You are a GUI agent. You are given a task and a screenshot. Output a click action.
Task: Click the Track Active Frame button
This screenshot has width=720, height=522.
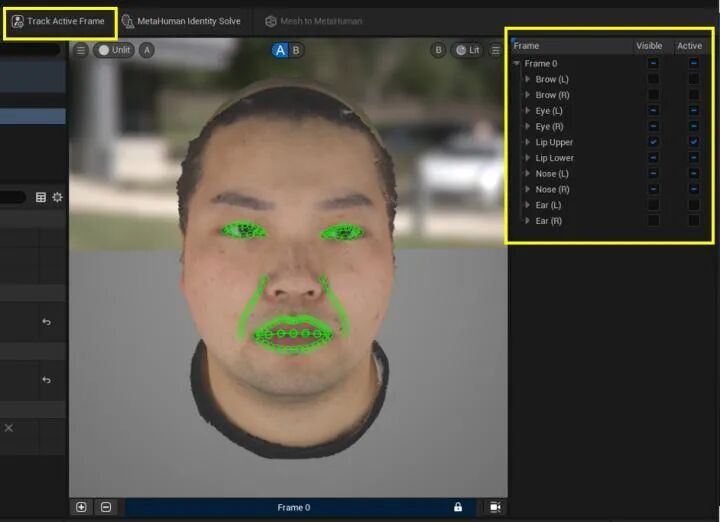(x=58, y=21)
